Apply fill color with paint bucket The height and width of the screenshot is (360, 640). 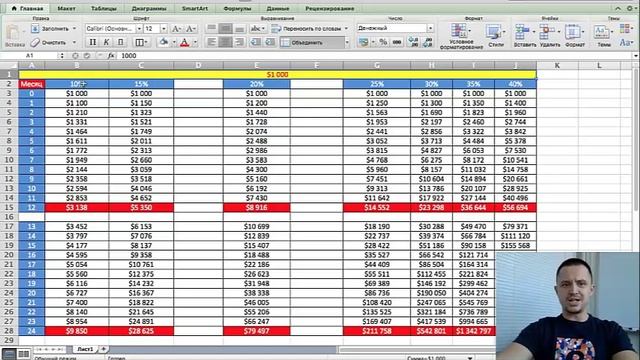point(164,42)
